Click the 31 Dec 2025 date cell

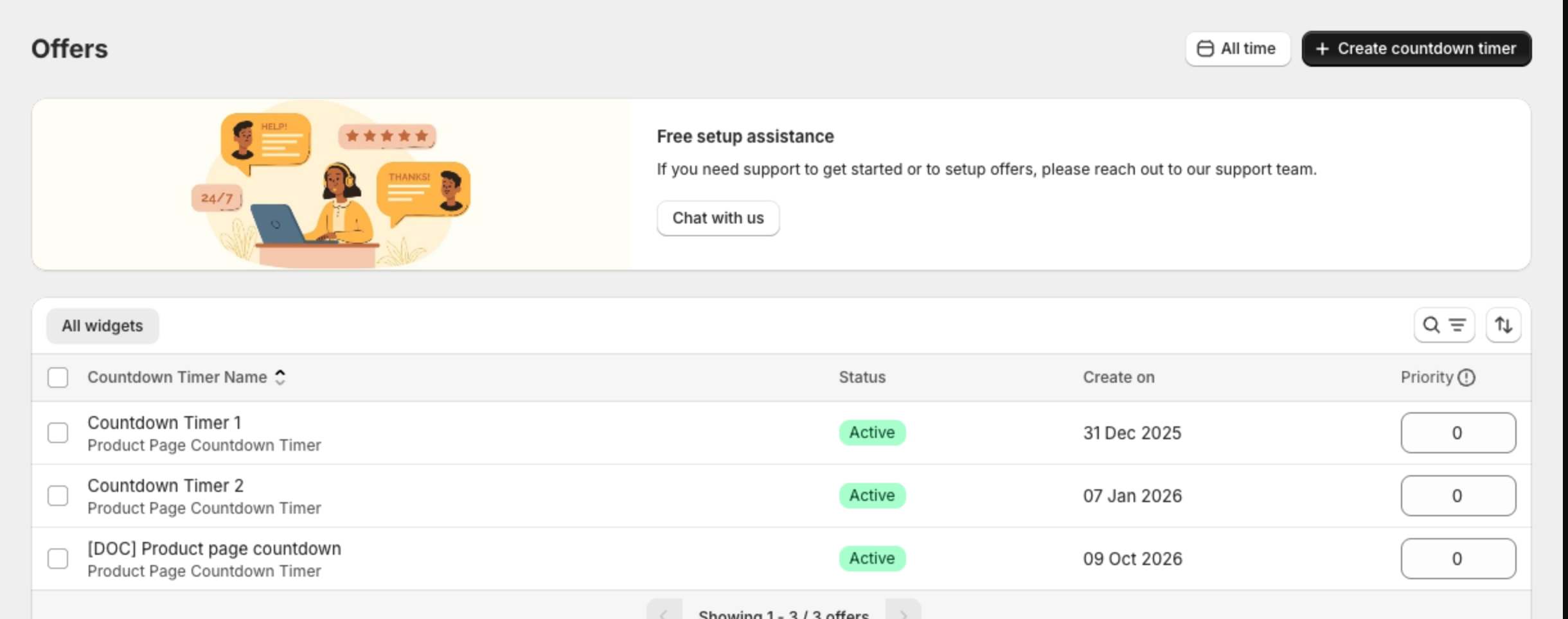pos(1132,433)
